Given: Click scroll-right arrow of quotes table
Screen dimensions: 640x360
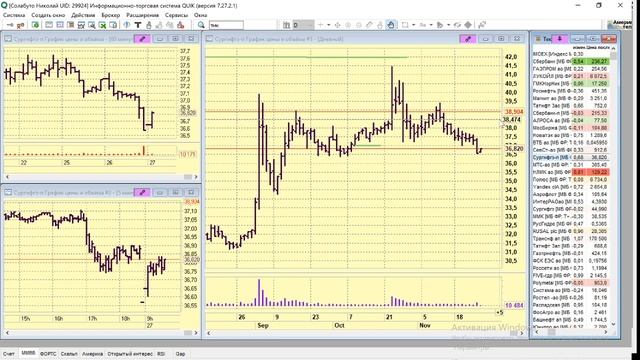Looking at the screenshot, I should (x=606, y=332).
